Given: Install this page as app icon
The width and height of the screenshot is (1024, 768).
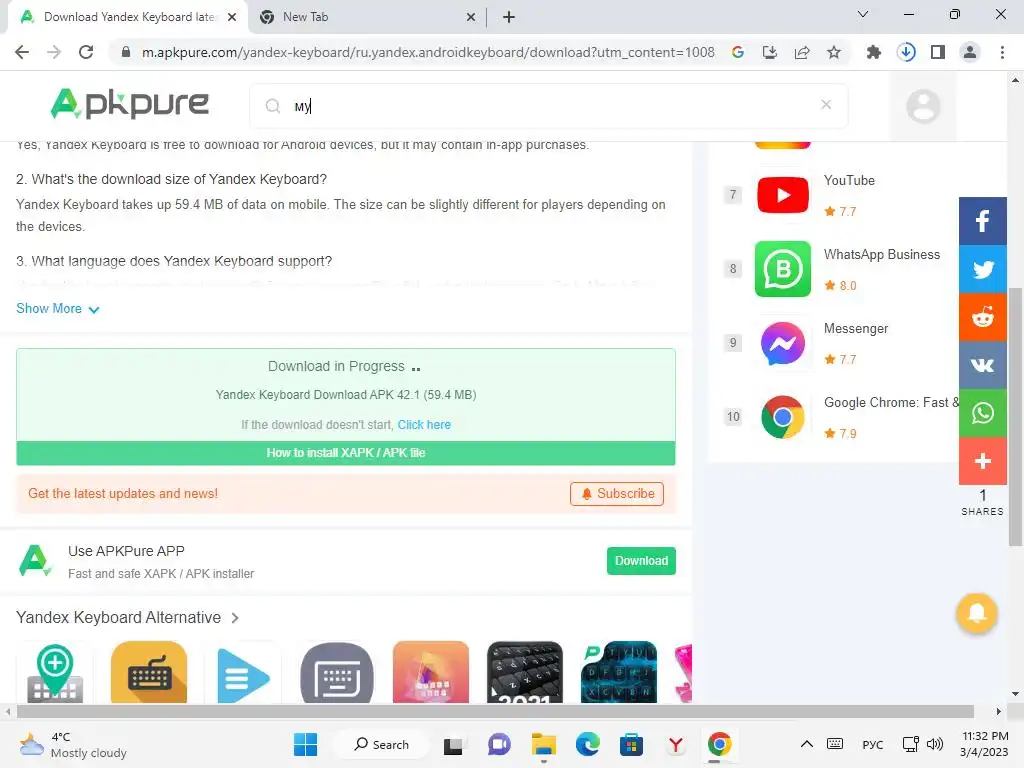Looking at the screenshot, I should click(770, 52).
